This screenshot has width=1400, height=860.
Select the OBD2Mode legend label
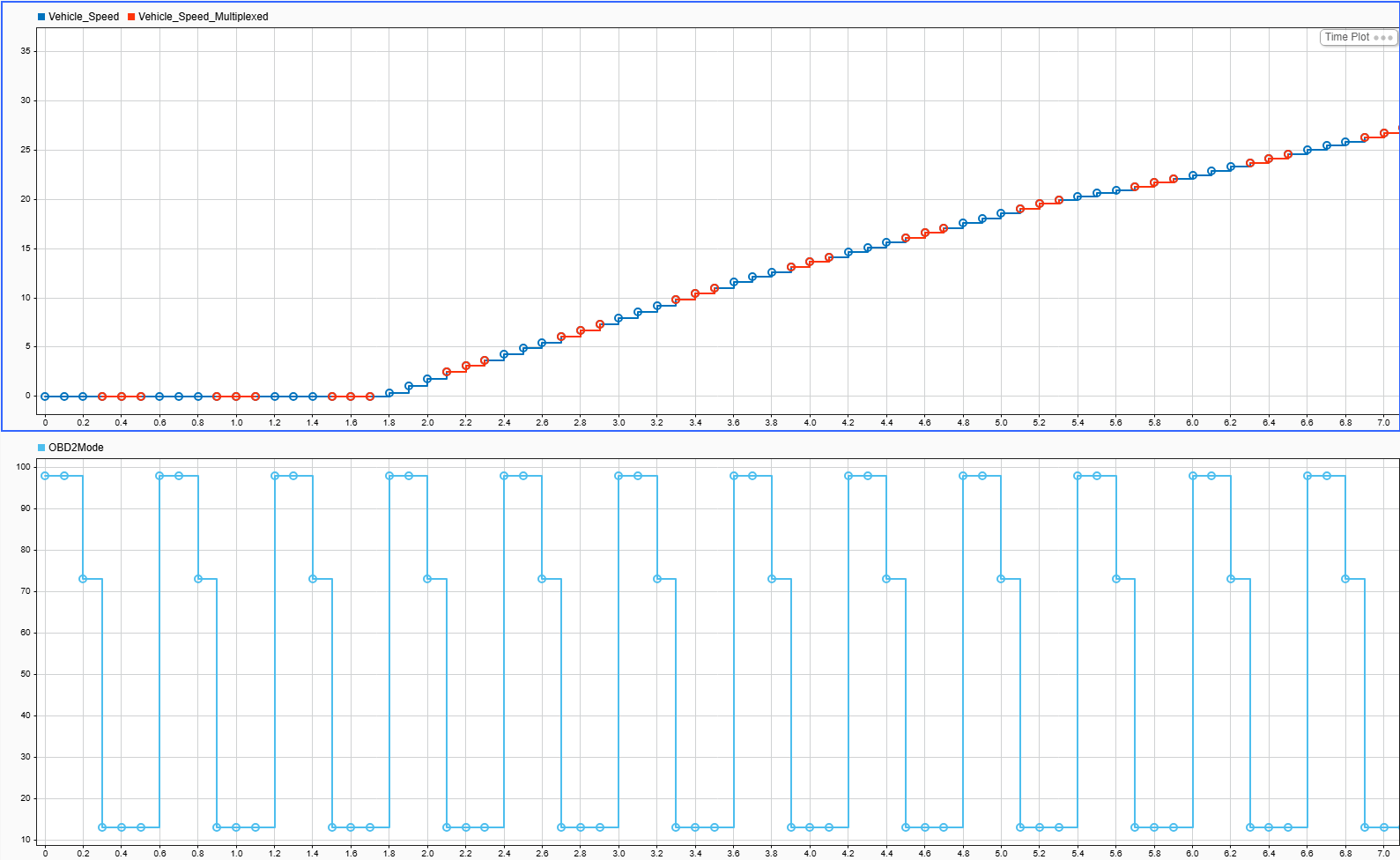pos(76,448)
